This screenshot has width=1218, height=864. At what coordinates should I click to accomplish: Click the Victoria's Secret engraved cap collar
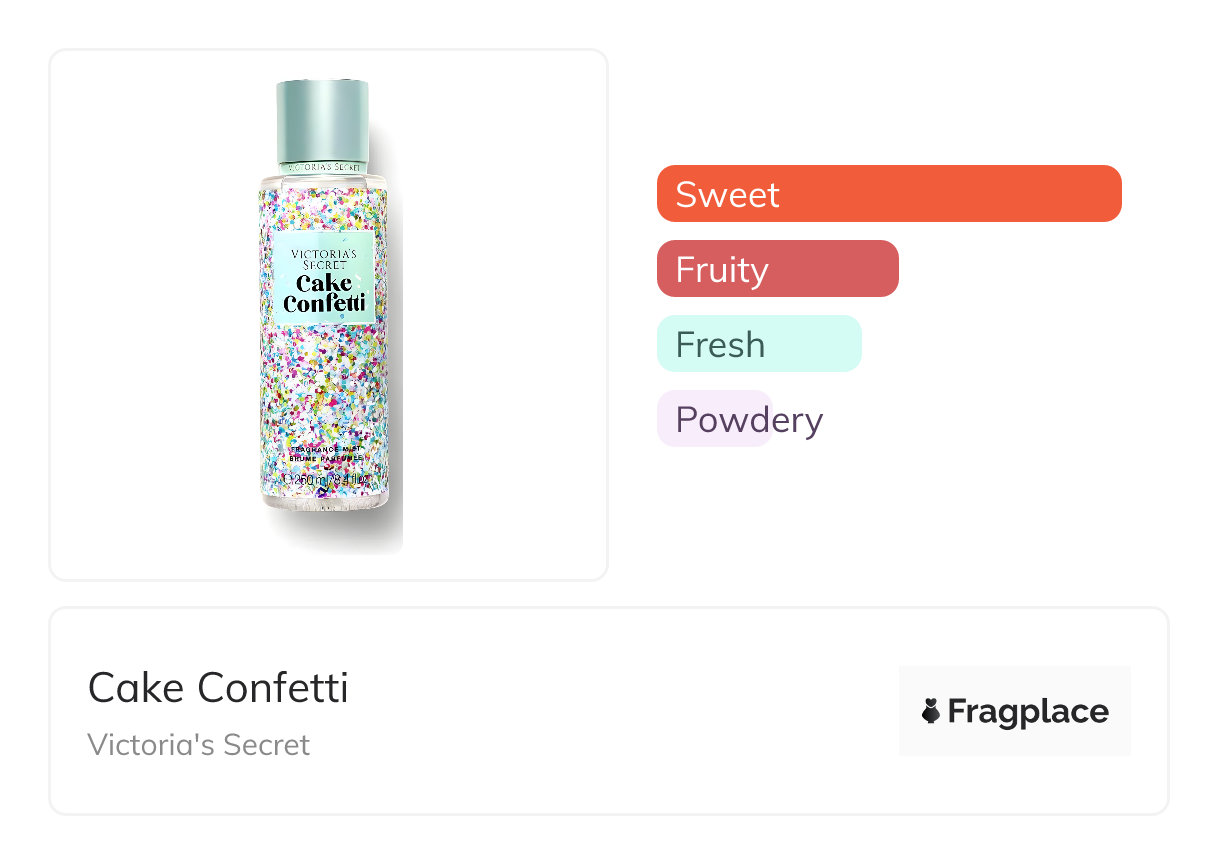323,167
